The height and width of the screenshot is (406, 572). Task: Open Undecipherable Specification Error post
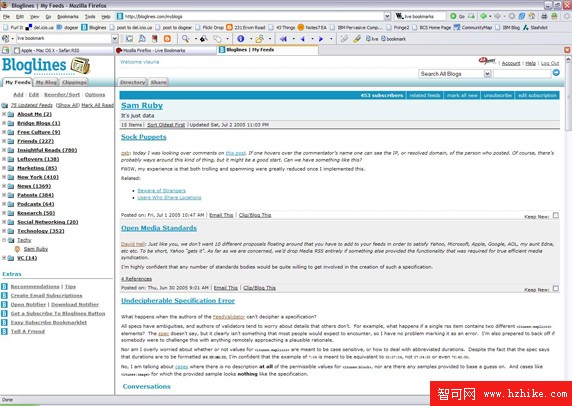pos(178,301)
